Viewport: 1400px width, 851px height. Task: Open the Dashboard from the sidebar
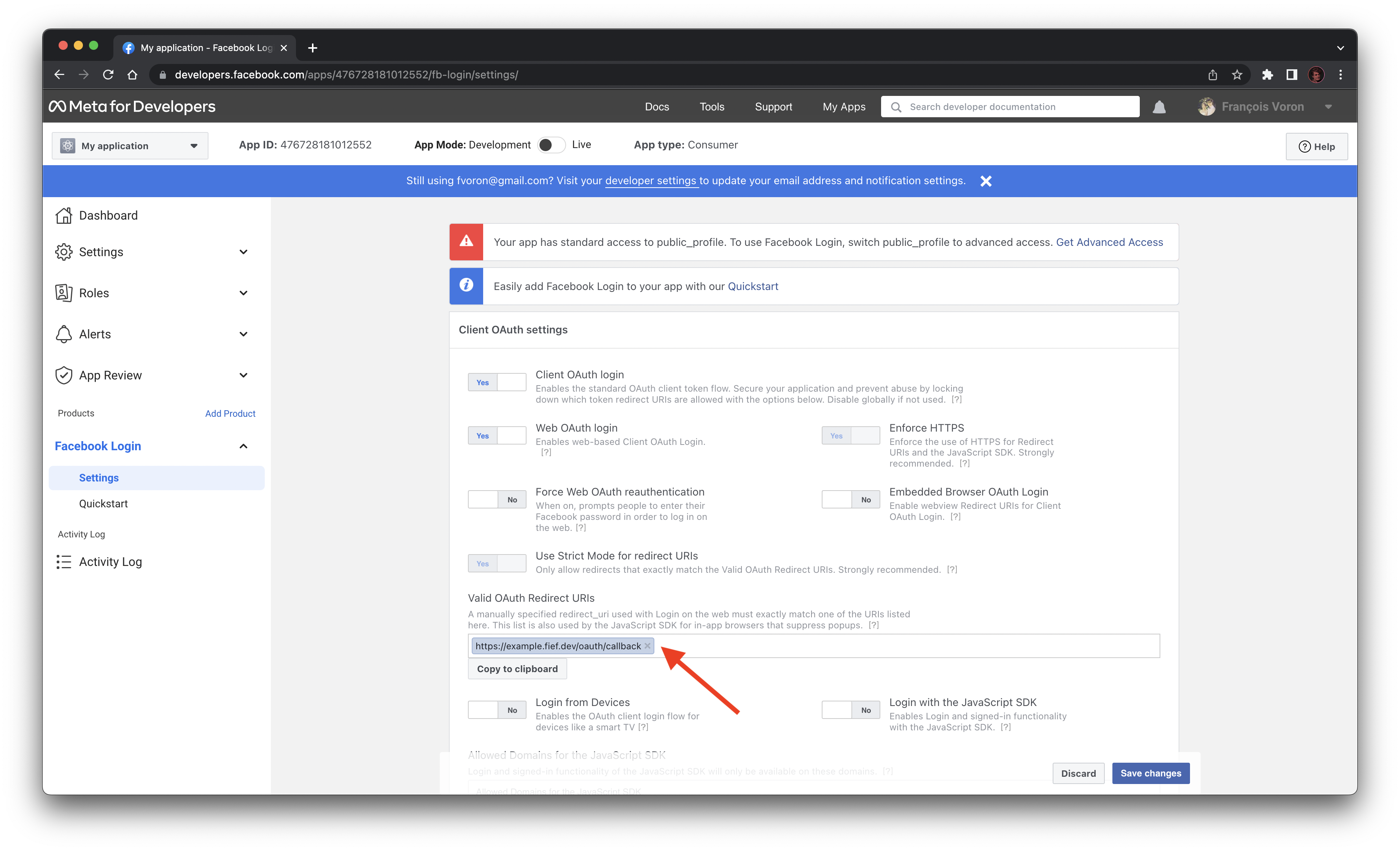pyautogui.click(x=64, y=215)
